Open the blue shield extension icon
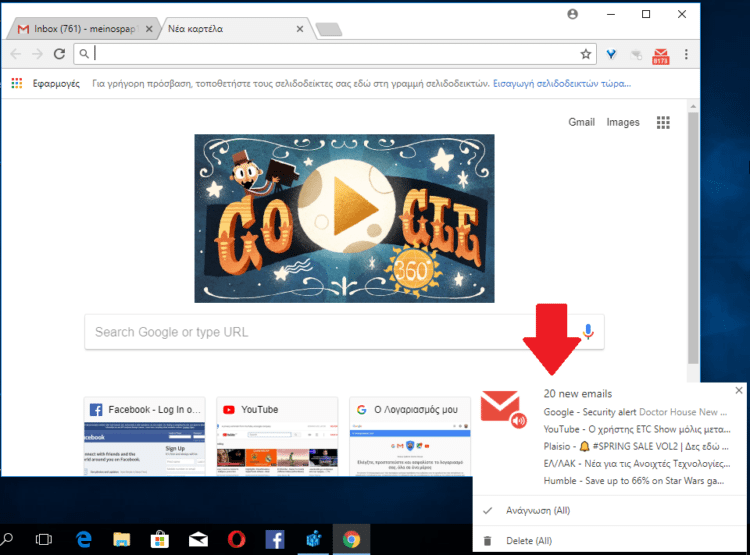This screenshot has width=750, height=555. click(611, 55)
